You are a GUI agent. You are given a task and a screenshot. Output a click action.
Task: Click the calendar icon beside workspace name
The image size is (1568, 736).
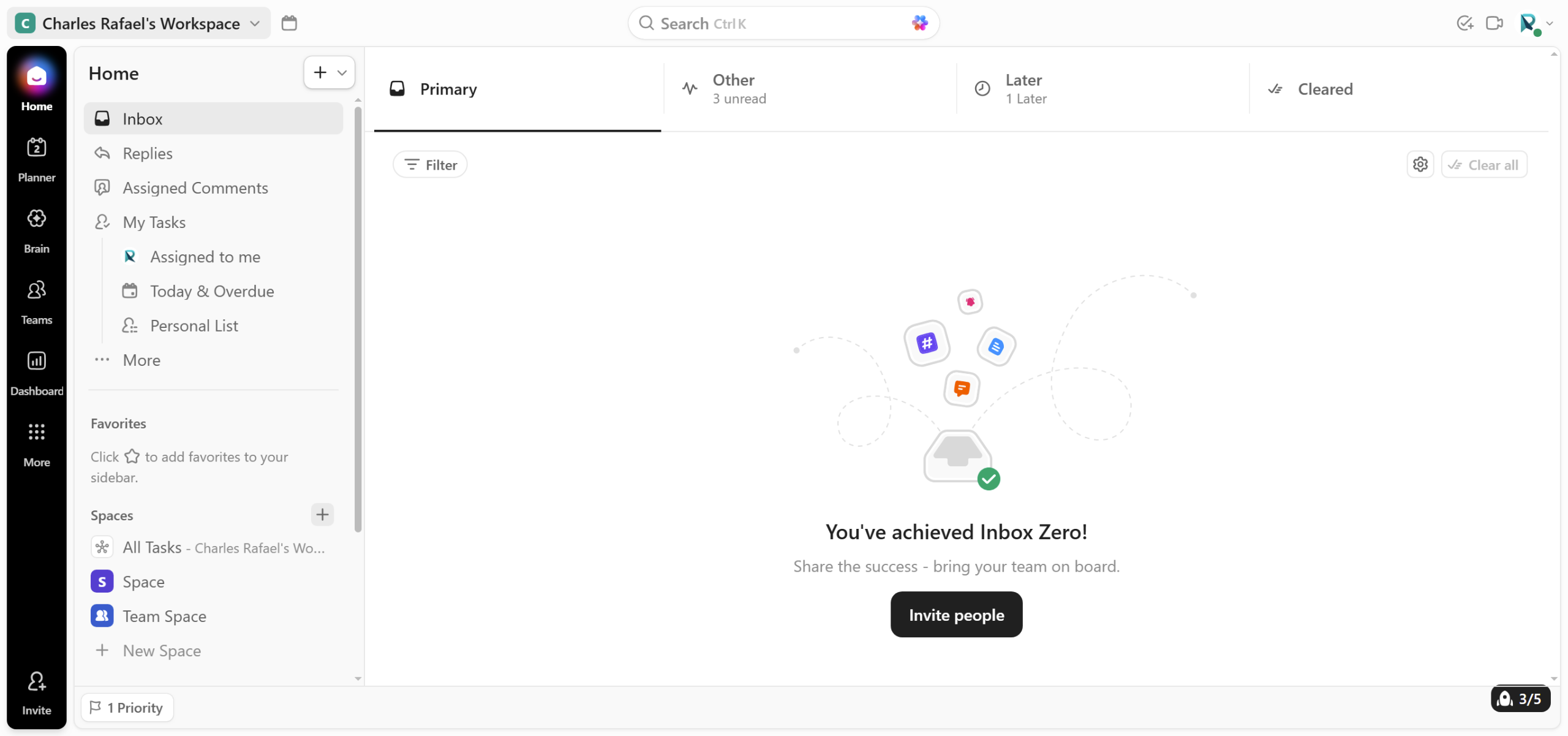click(x=289, y=23)
